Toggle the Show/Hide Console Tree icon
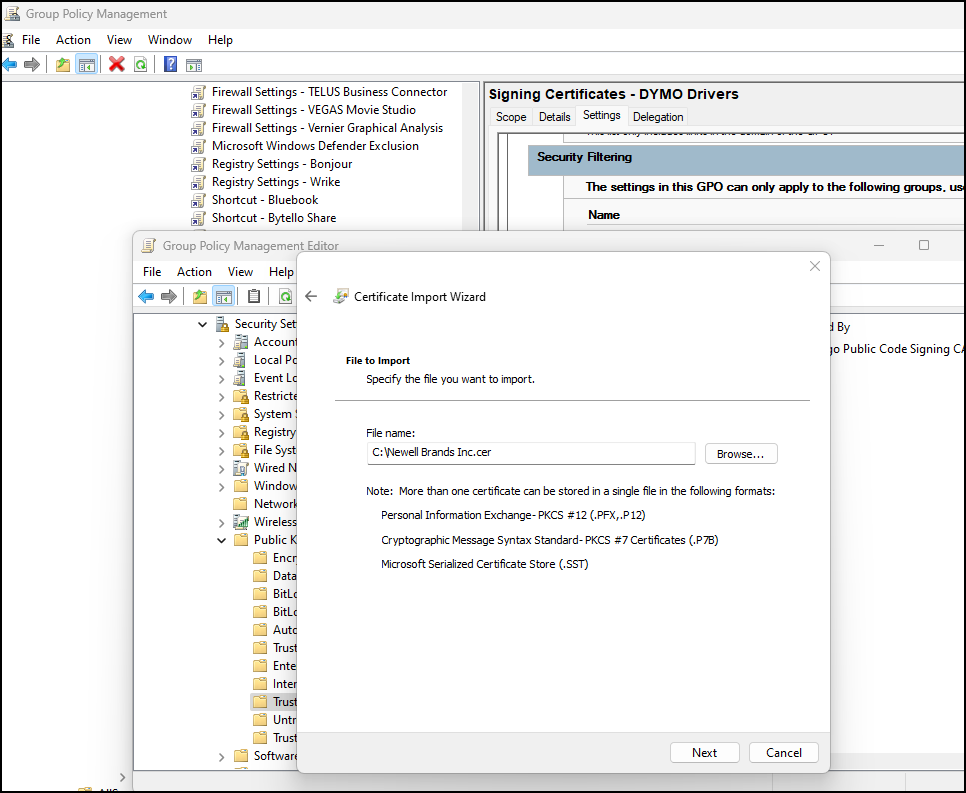 point(87,64)
